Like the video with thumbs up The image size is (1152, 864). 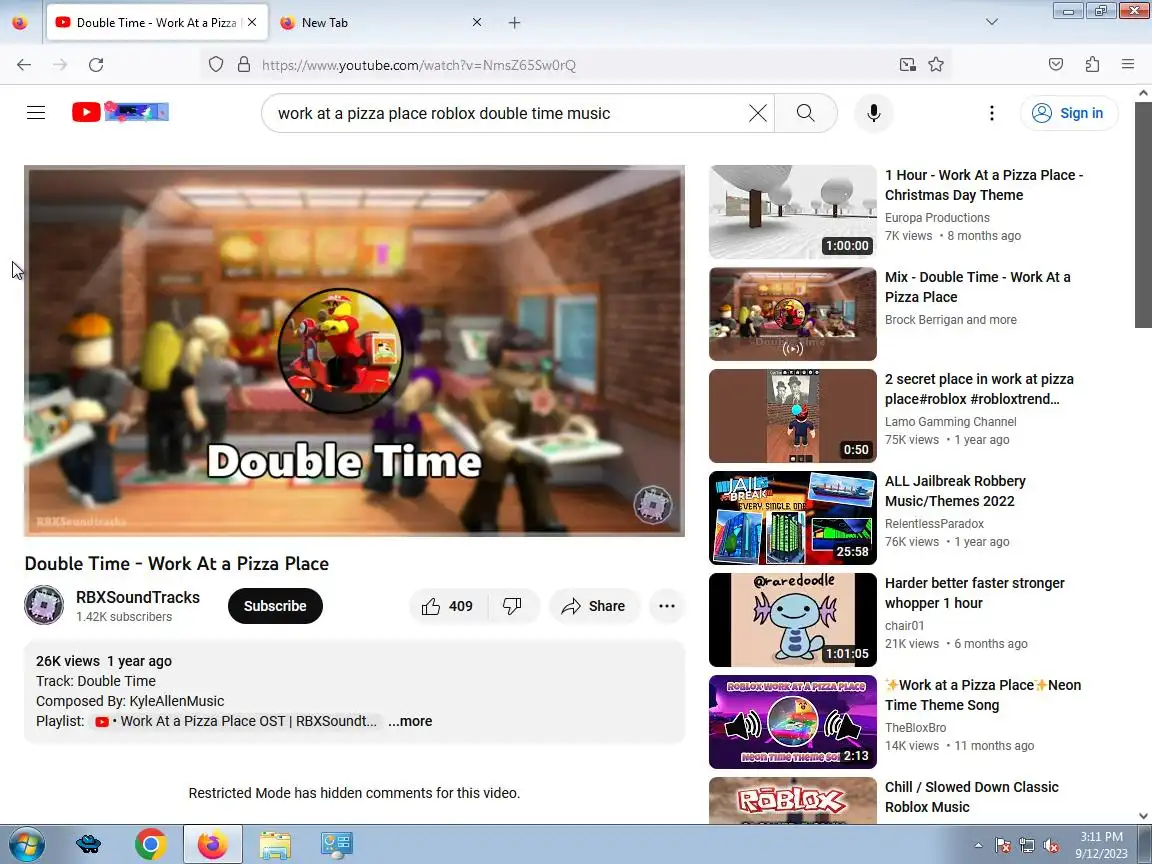[447, 606]
